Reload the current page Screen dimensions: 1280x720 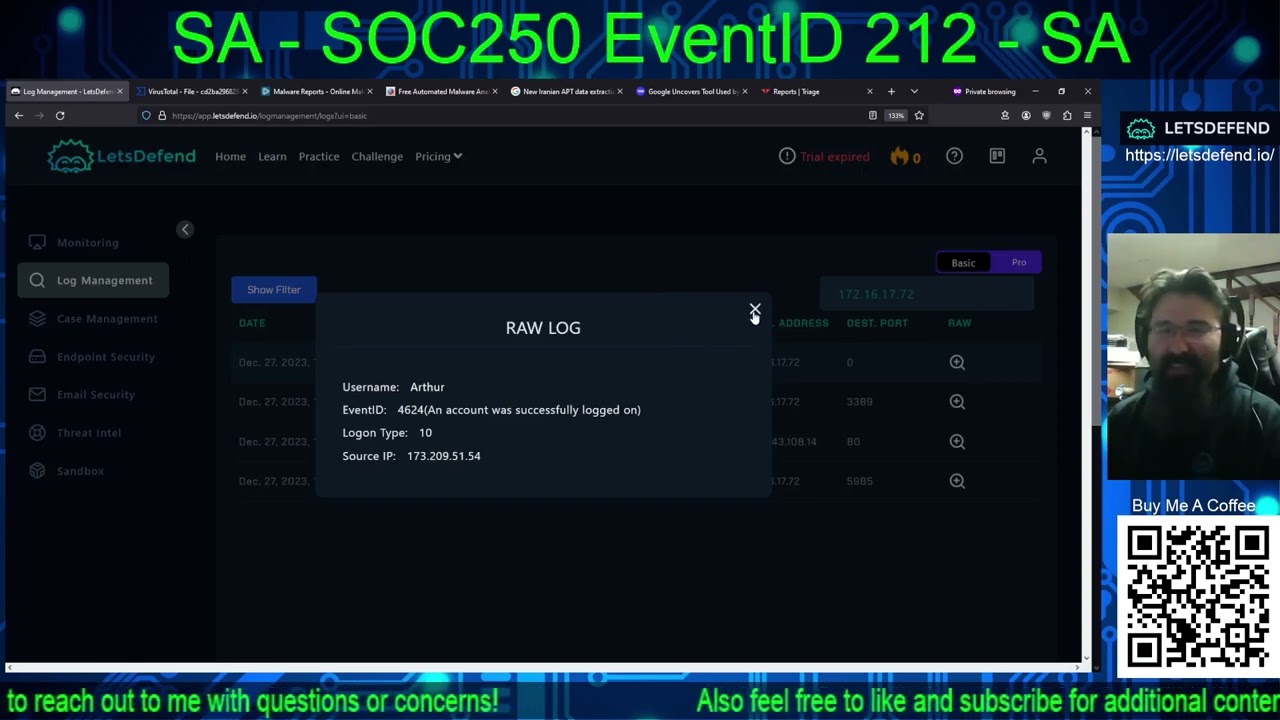point(60,116)
